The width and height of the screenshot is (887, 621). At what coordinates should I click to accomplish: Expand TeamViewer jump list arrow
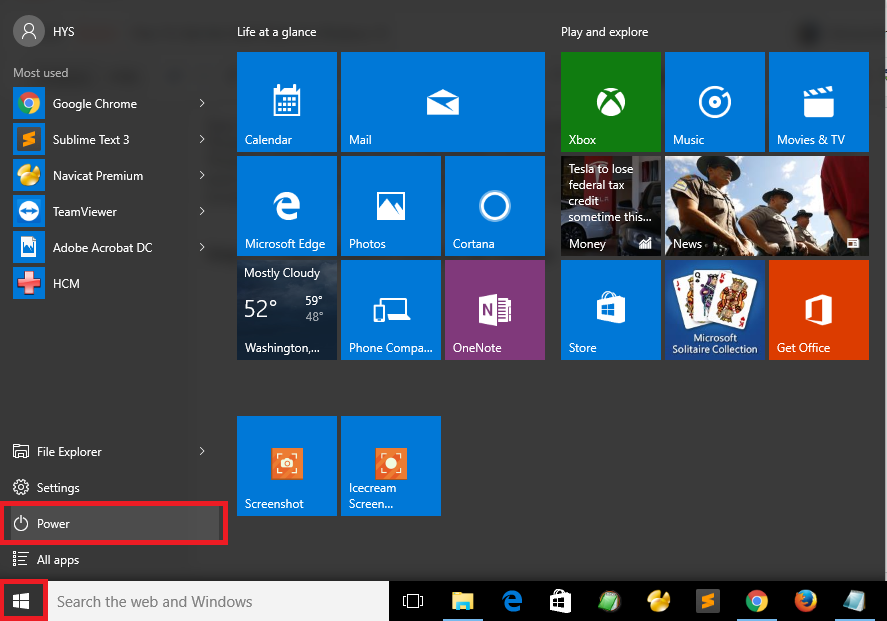pyautogui.click(x=202, y=211)
